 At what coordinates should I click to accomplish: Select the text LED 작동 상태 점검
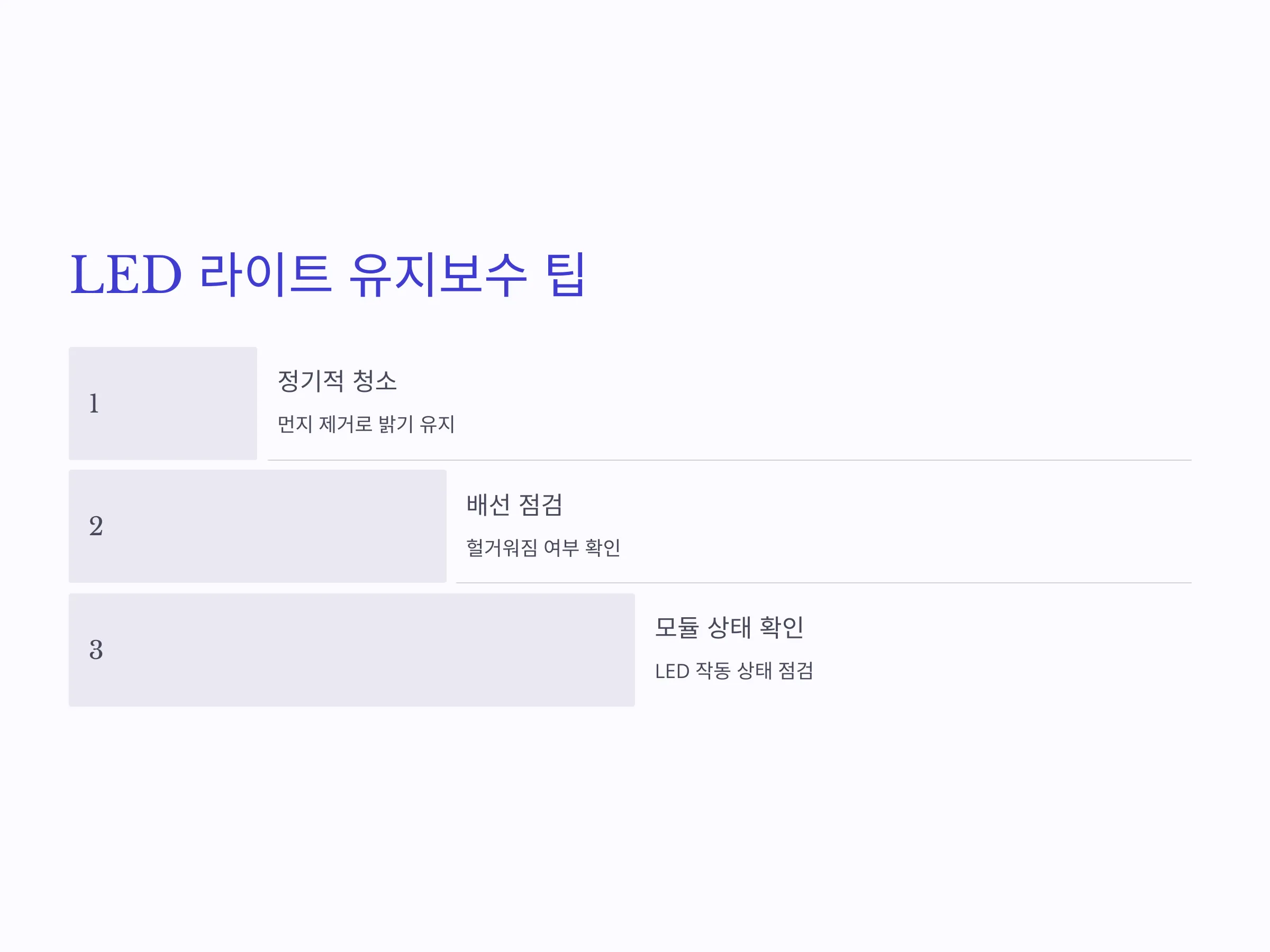734,670
